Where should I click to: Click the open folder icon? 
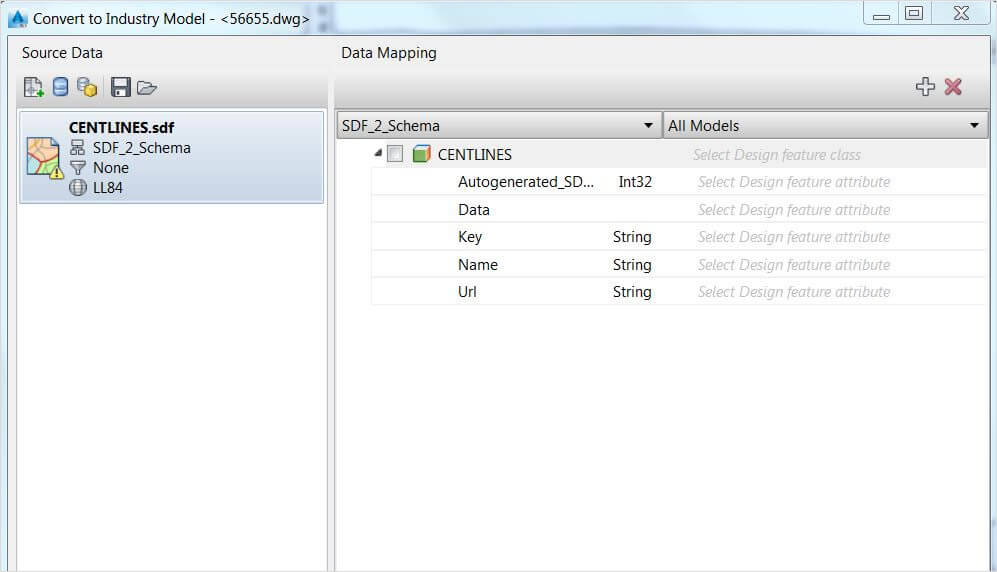point(147,88)
